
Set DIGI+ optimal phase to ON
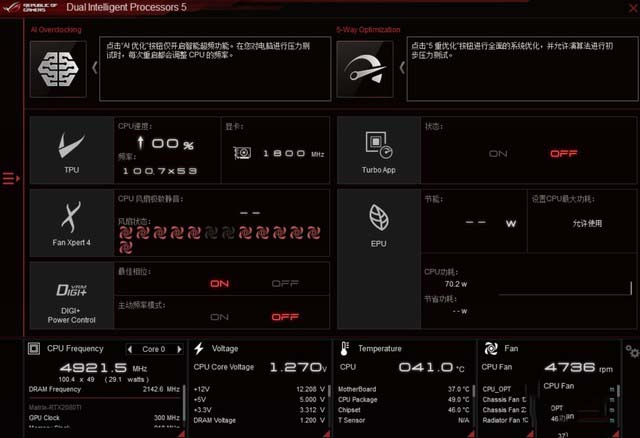220,284
